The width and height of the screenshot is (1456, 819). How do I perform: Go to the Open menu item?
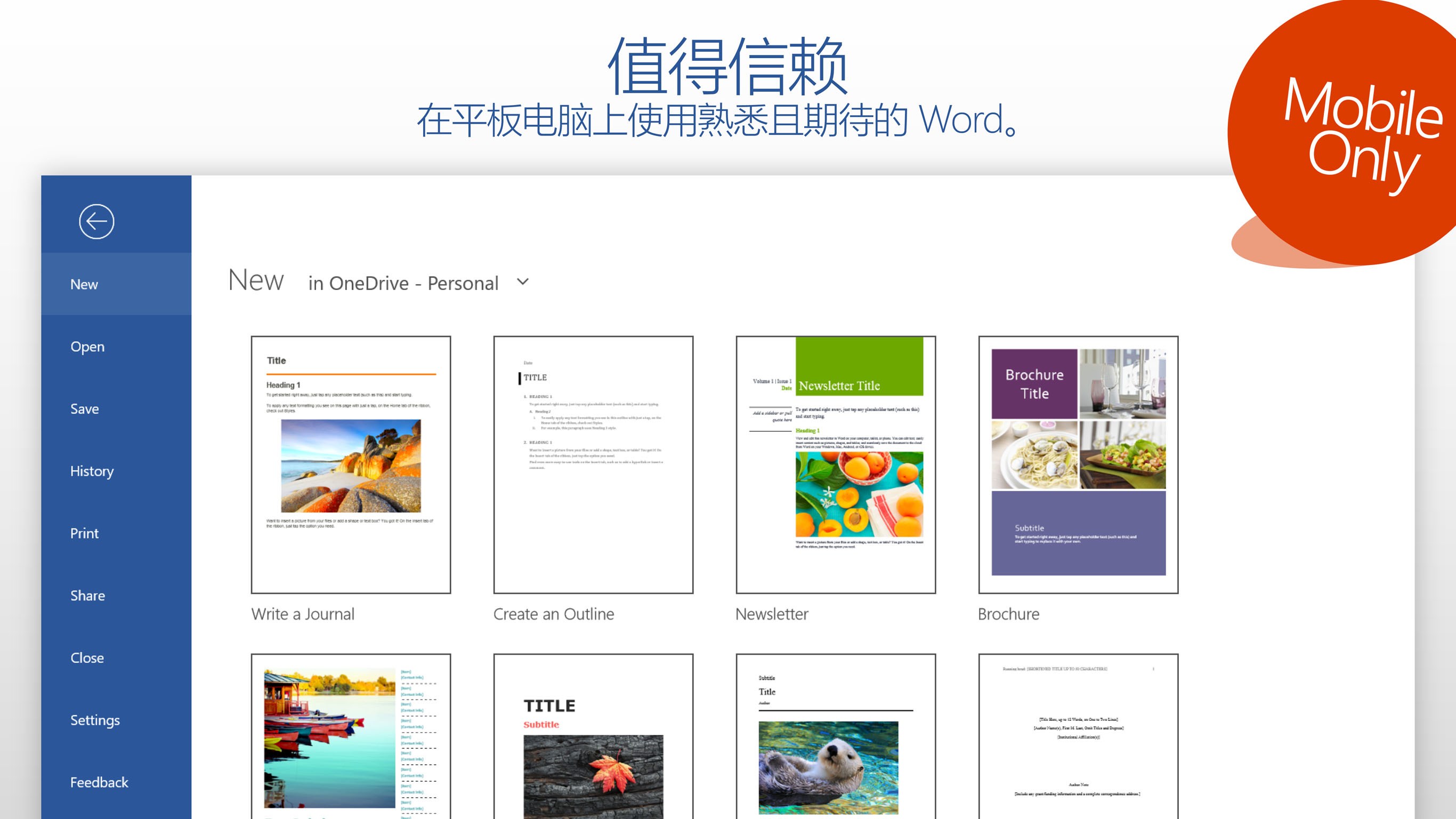coord(87,346)
